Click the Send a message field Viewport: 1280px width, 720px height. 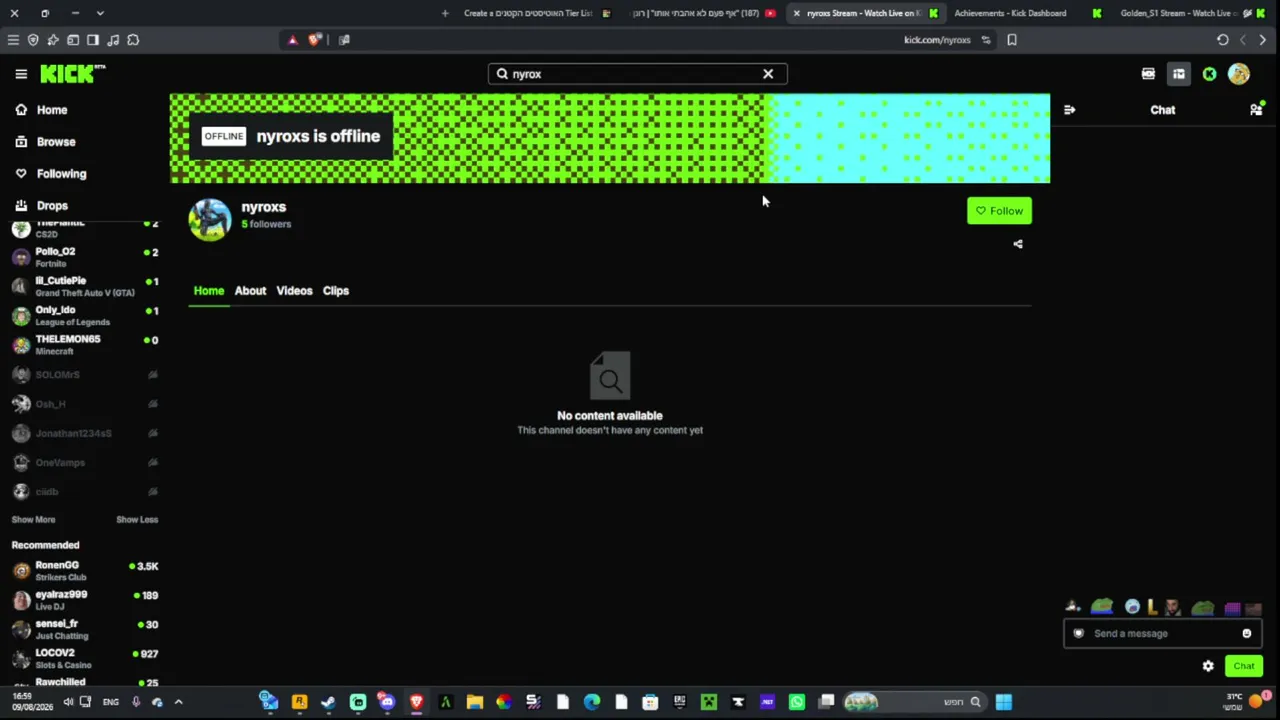click(x=1160, y=633)
